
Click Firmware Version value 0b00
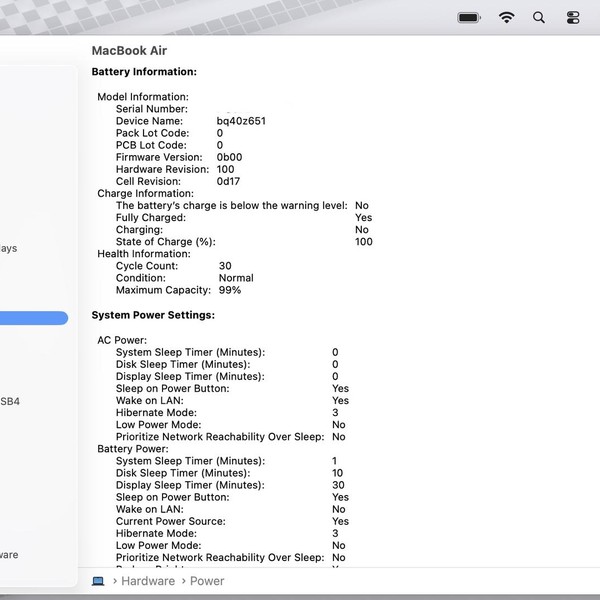[x=229, y=157]
